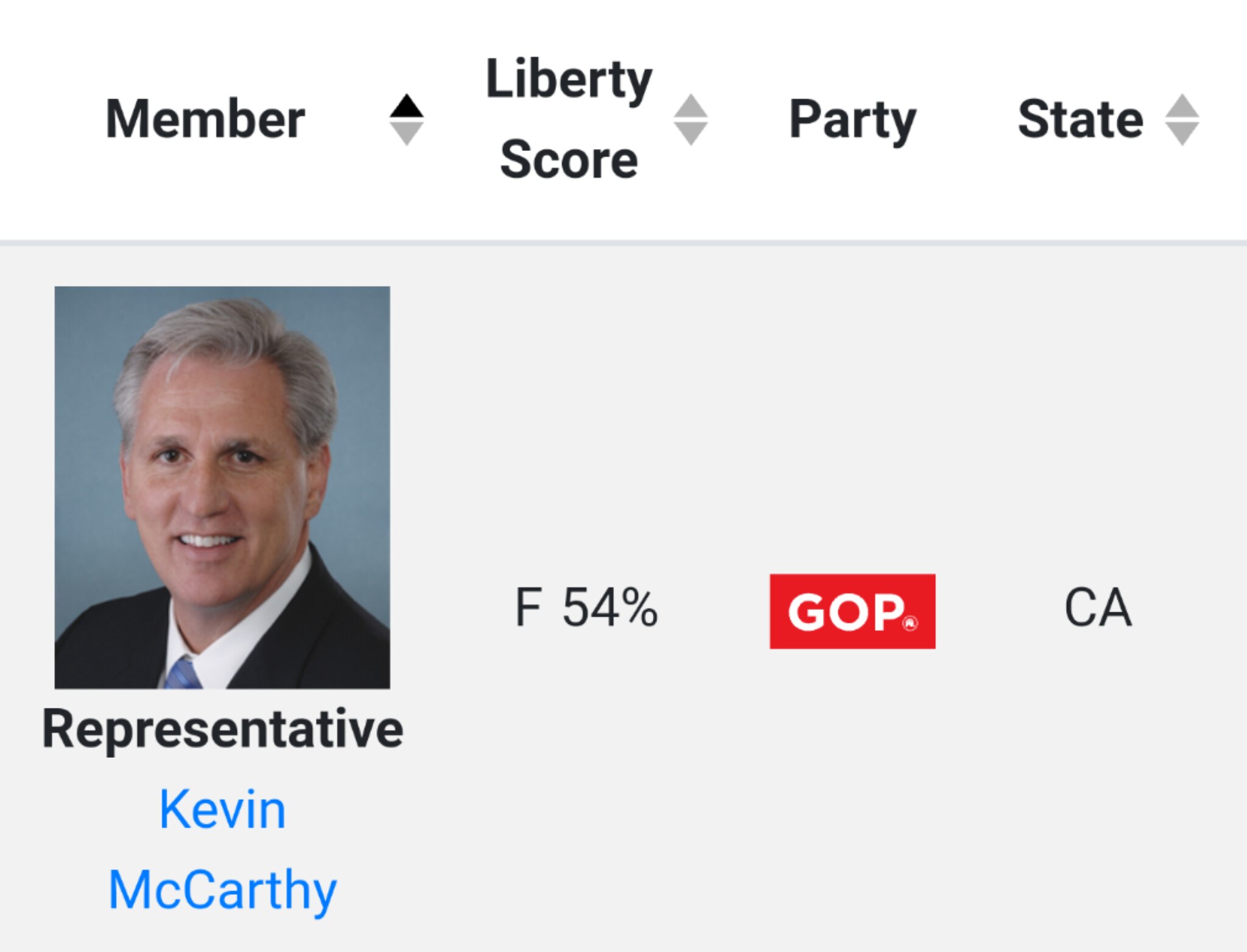Select the Liberty Score column header
The width and height of the screenshot is (1247, 952).
click(x=569, y=119)
